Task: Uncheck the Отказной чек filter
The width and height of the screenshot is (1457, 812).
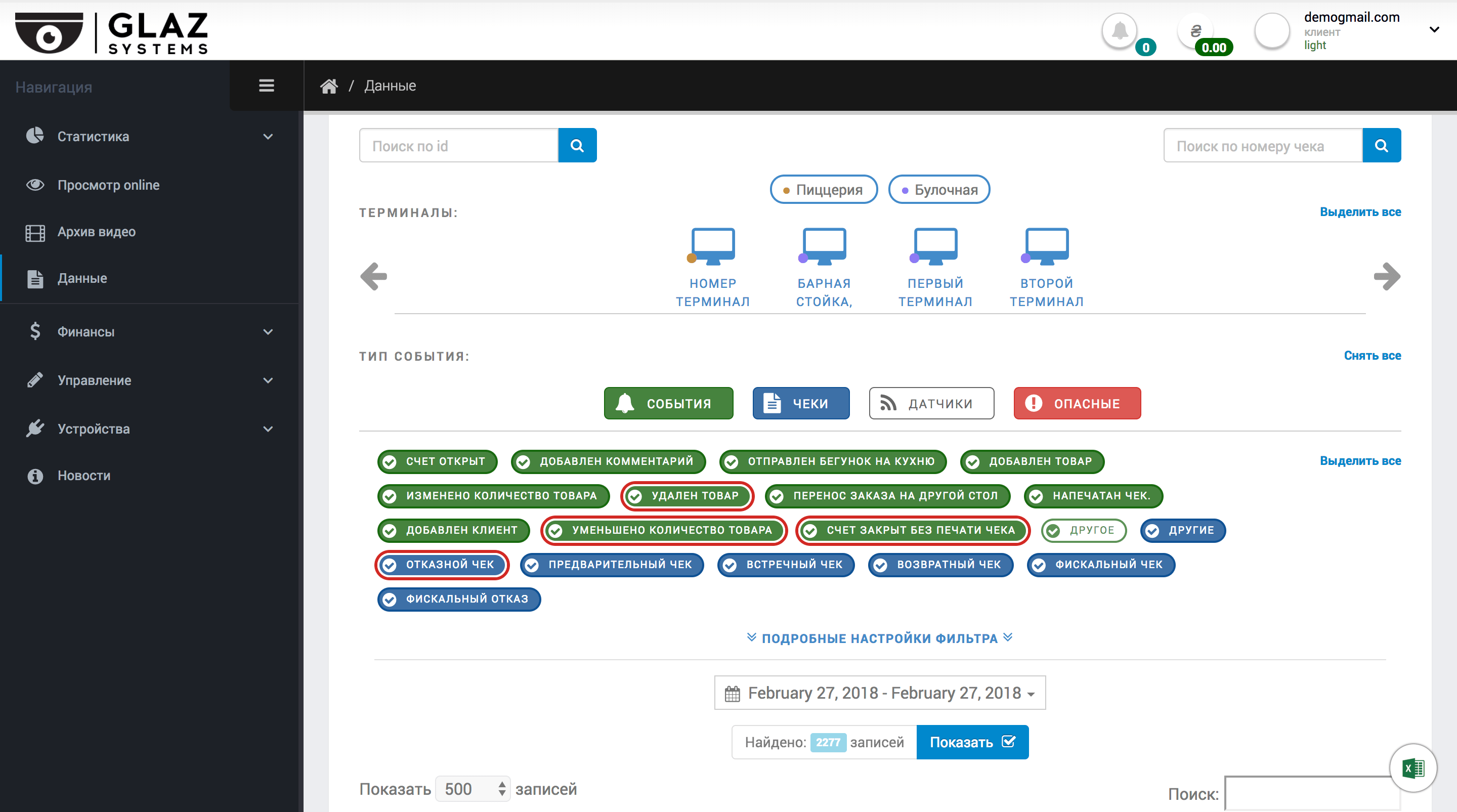Action: (x=442, y=565)
